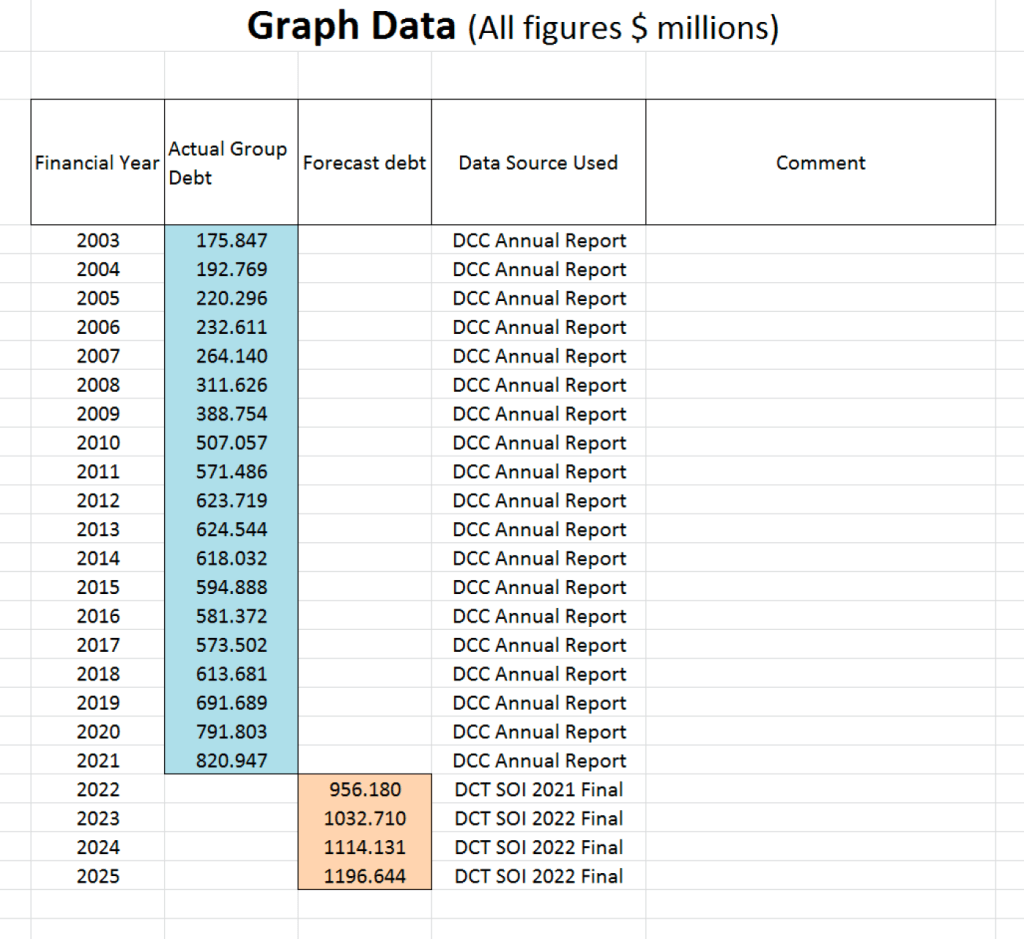Click the cell containing 507.057
Screen dimensions: 1024x939
(x=231, y=443)
